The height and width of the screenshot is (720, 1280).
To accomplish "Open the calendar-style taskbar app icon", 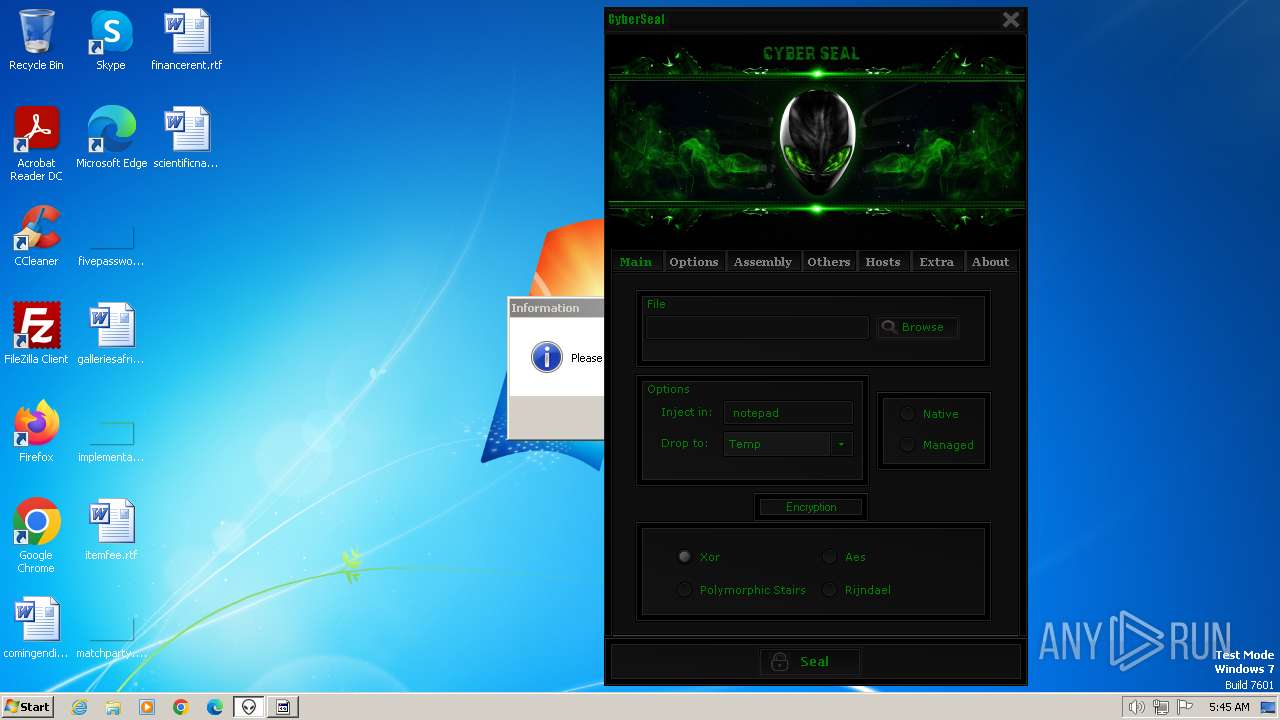I will pyautogui.click(x=283, y=707).
